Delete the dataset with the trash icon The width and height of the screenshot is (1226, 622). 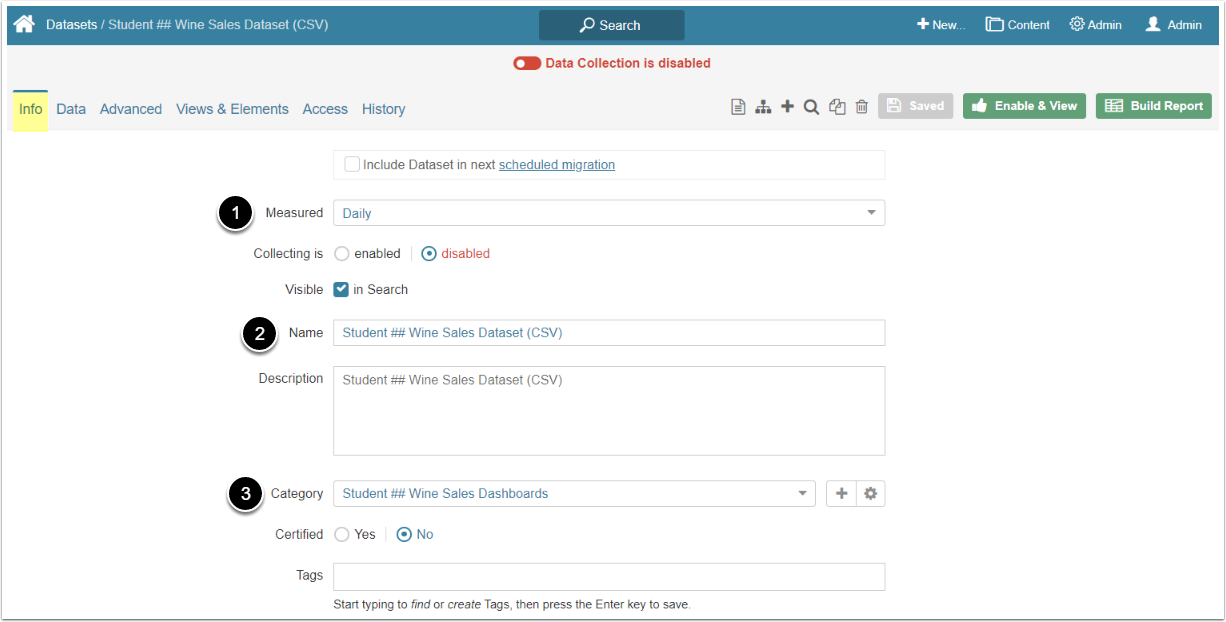point(861,107)
